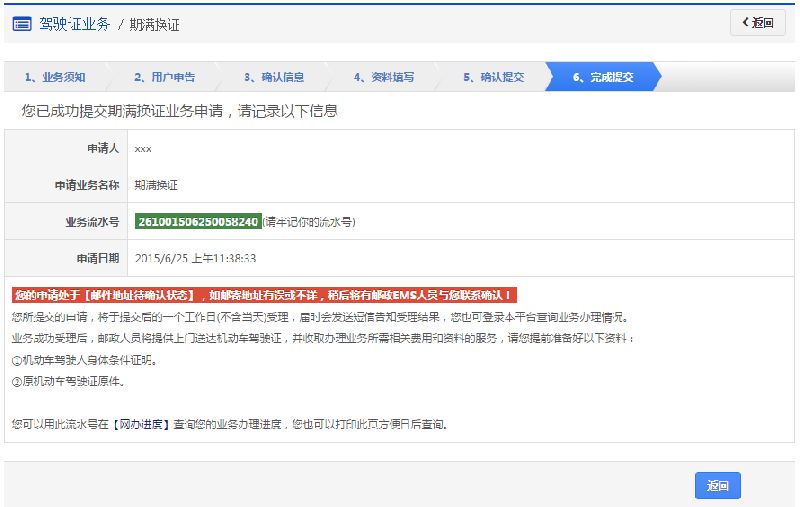The width and height of the screenshot is (800, 507).
Task: Open the 驾驶证业务 breadcrumb link
Action: pos(74,24)
